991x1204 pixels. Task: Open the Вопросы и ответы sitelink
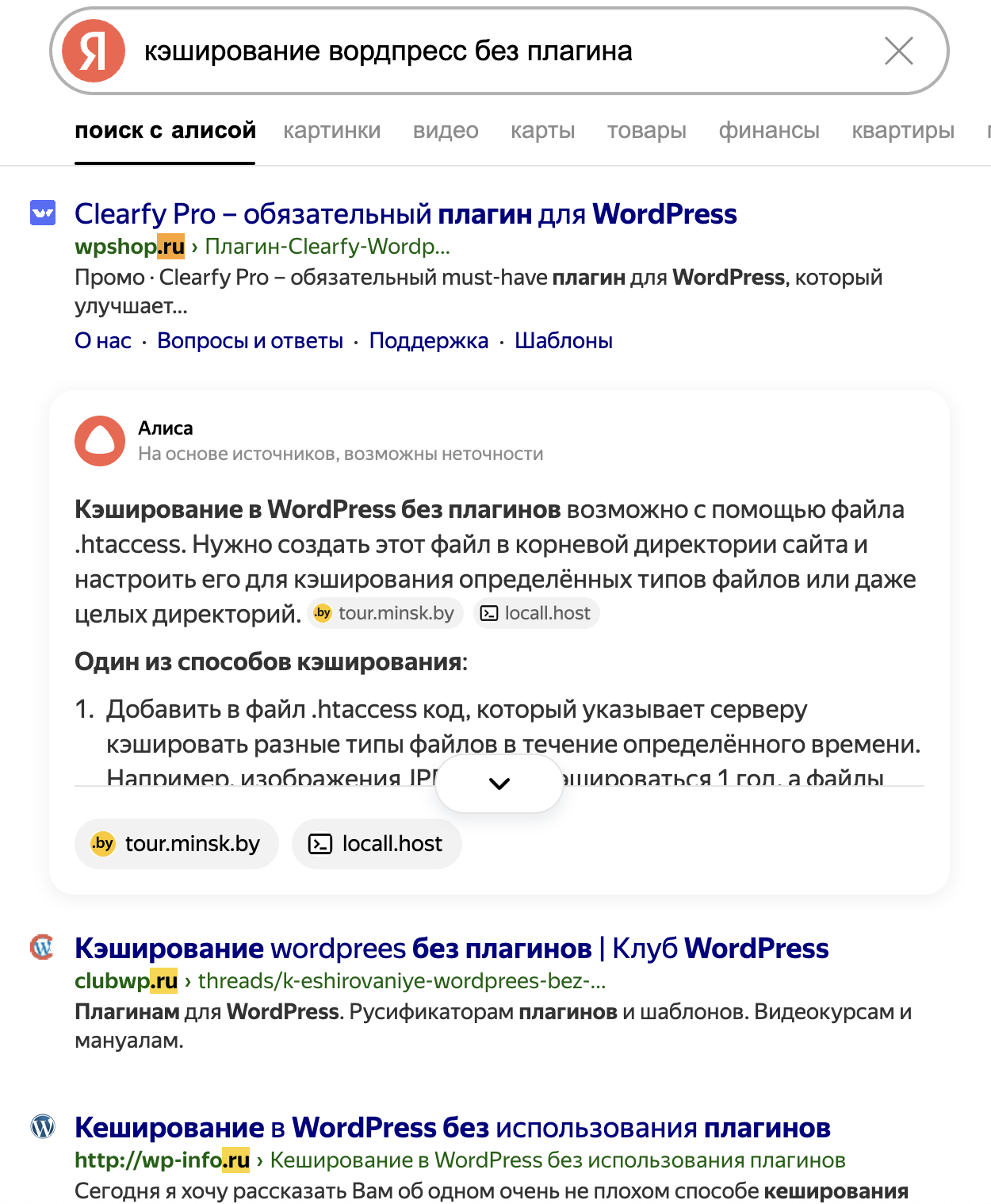coord(250,341)
